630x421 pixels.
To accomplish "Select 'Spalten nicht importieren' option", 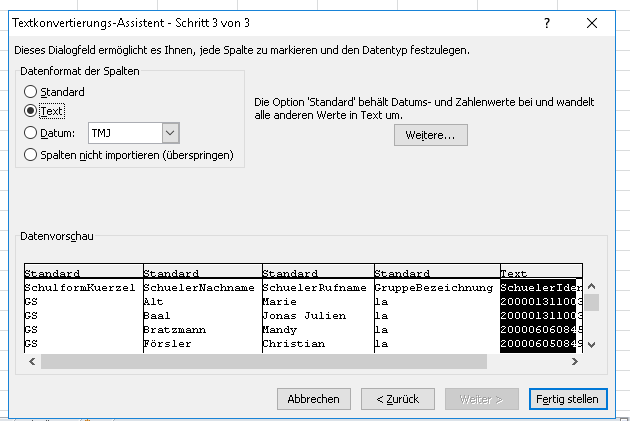I will coord(31,155).
